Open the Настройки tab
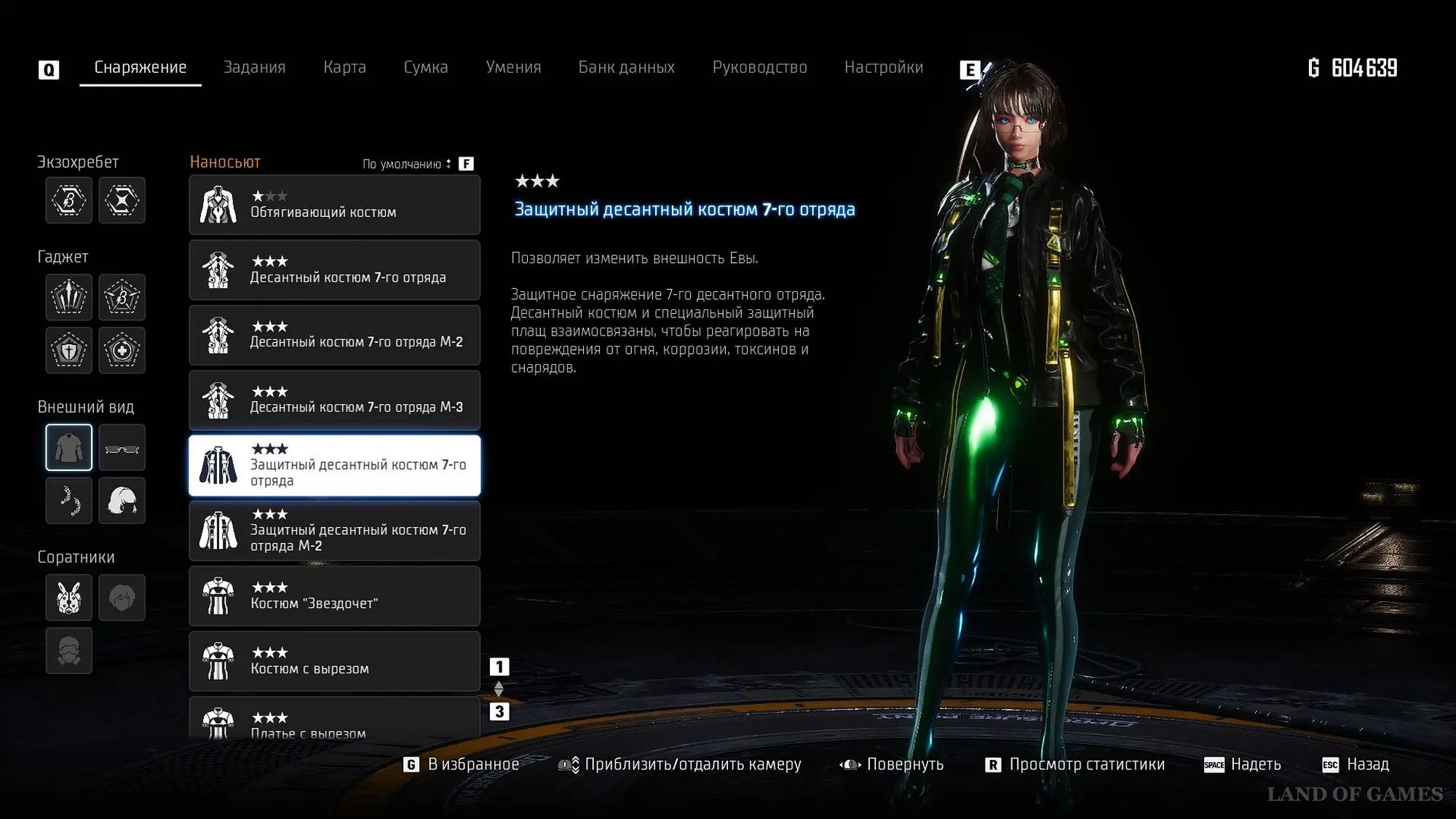Screen dimensions: 1456x819 pos(883,67)
